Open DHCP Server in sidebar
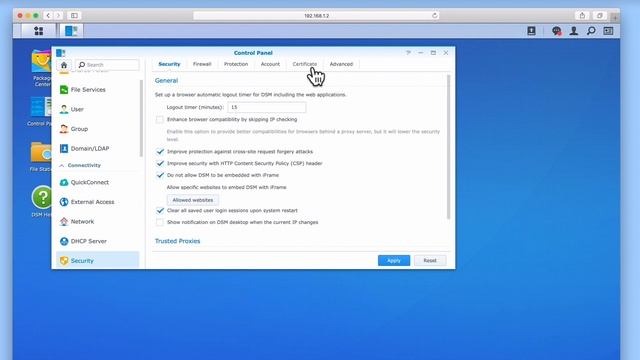Image resolution: width=640 pixels, height=360 pixels. click(x=98, y=241)
